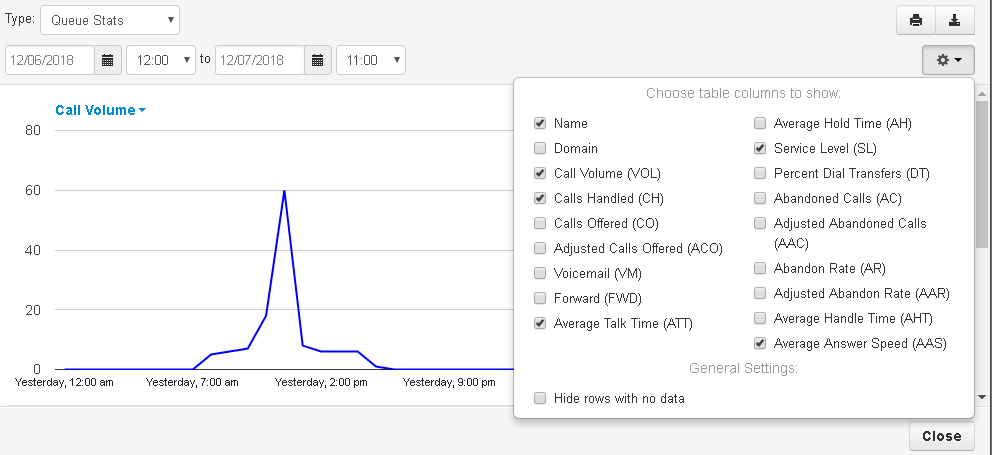Toggle the Service Level (SL) checkbox
This screenshot has width=992, height=455.
pos(760,148)
